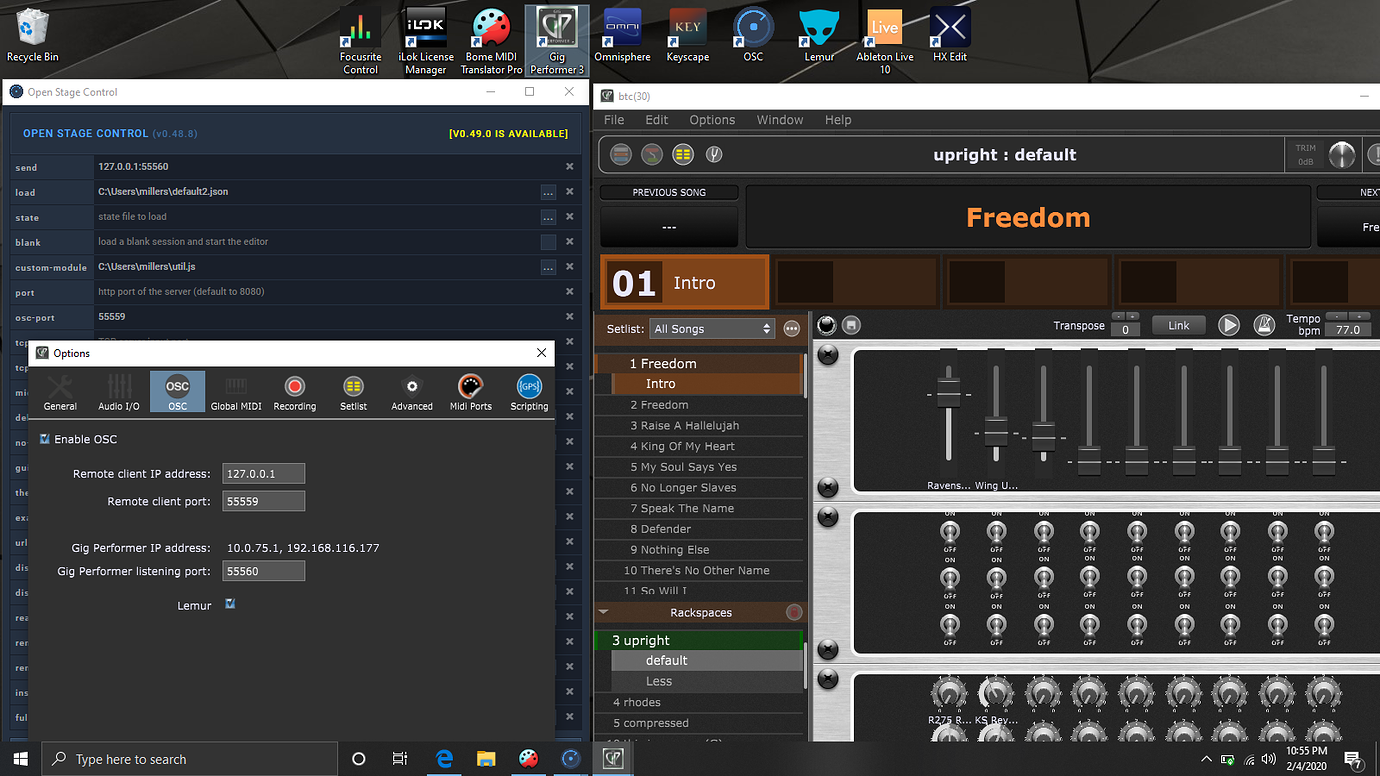This screenshot has height=776, width=1380.
Task: Open the Setlist All Songs dropdown
Action: point(712,328)
